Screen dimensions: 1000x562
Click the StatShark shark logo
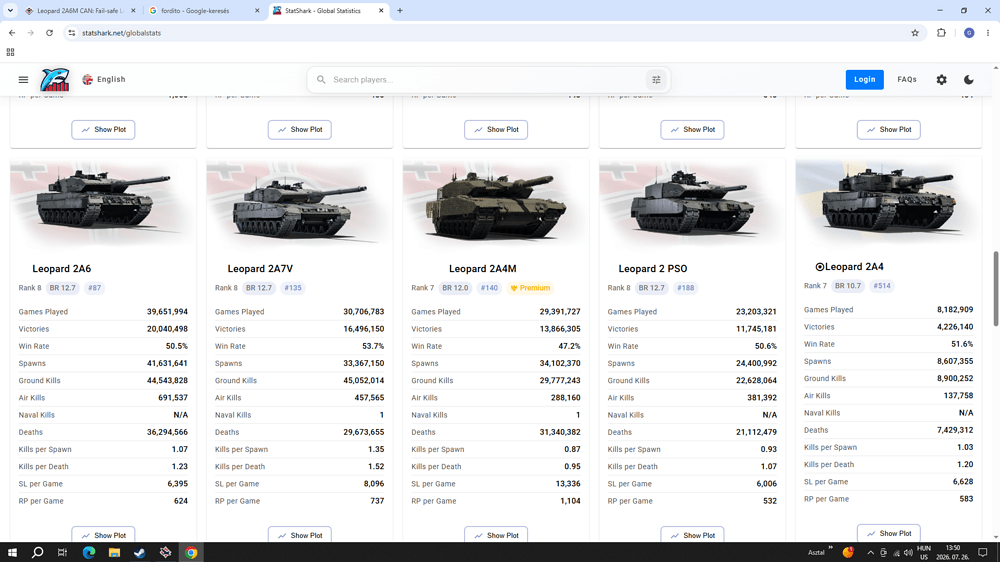55,80
